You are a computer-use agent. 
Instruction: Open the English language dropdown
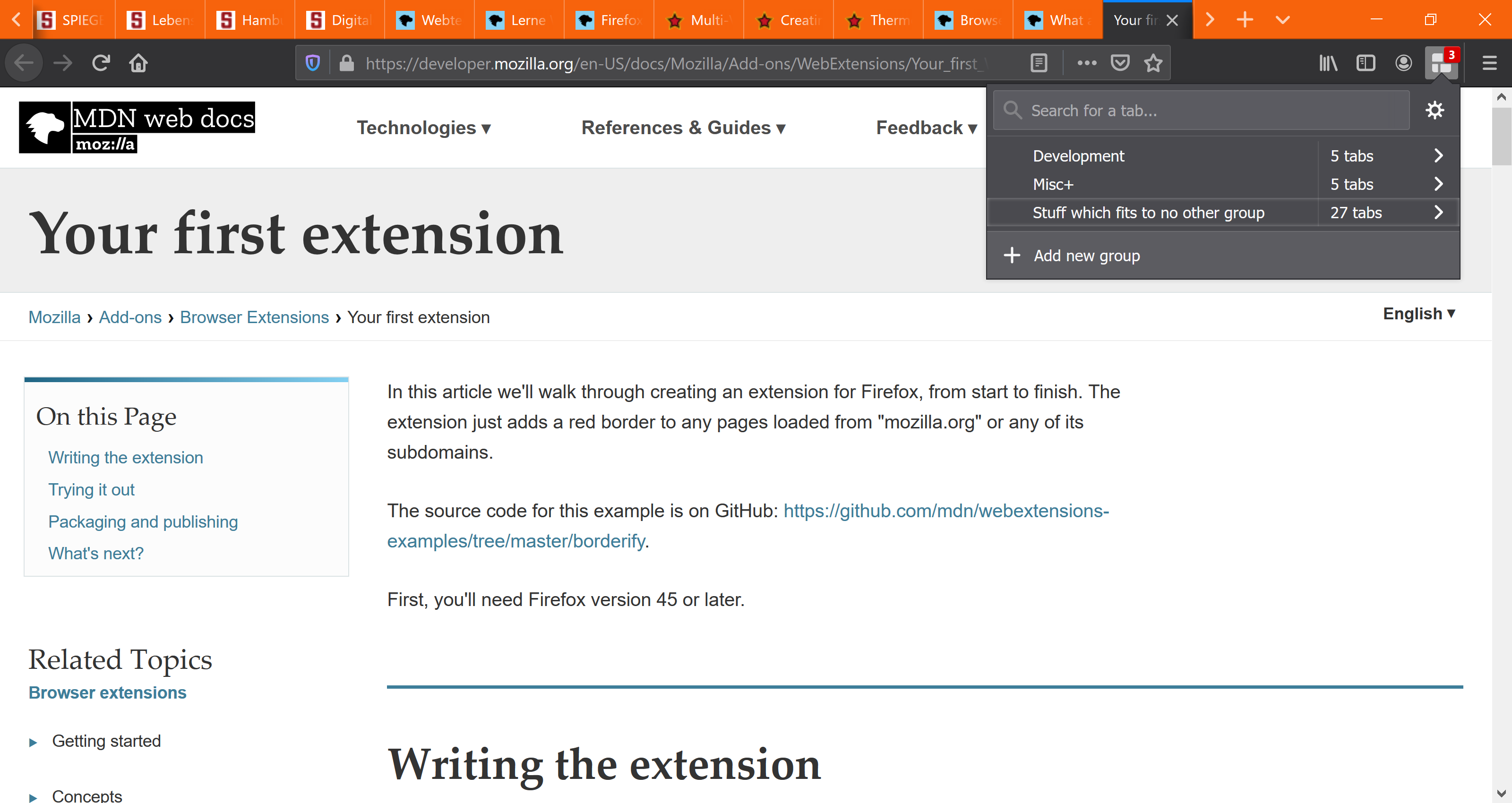pyautogui.click(x=1417, y=313)
